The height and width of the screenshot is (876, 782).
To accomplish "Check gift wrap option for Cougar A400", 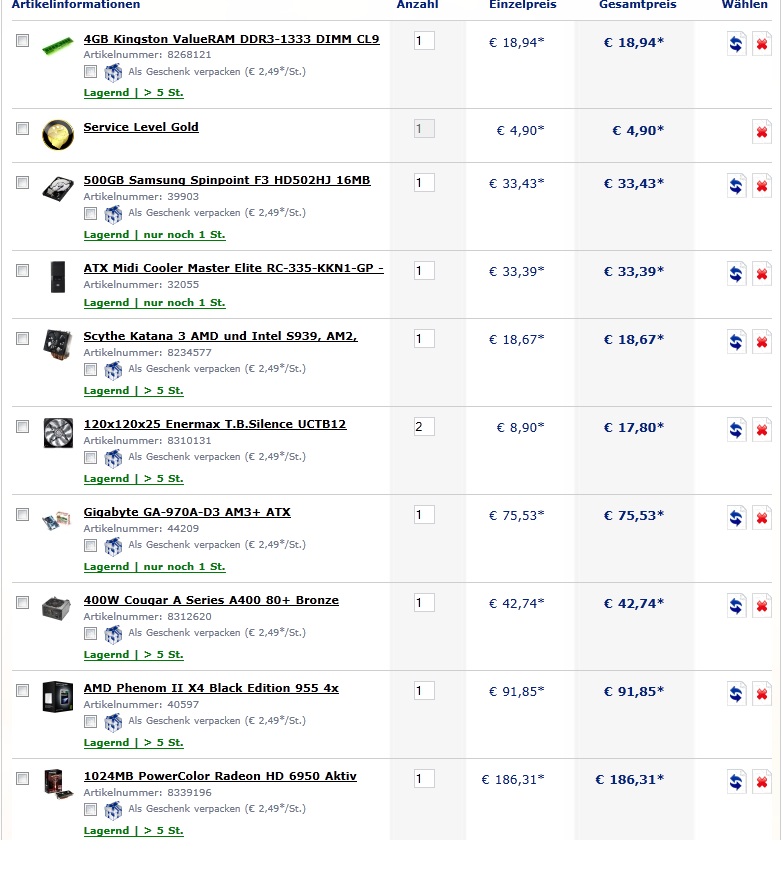I will [x=90, y=634].
